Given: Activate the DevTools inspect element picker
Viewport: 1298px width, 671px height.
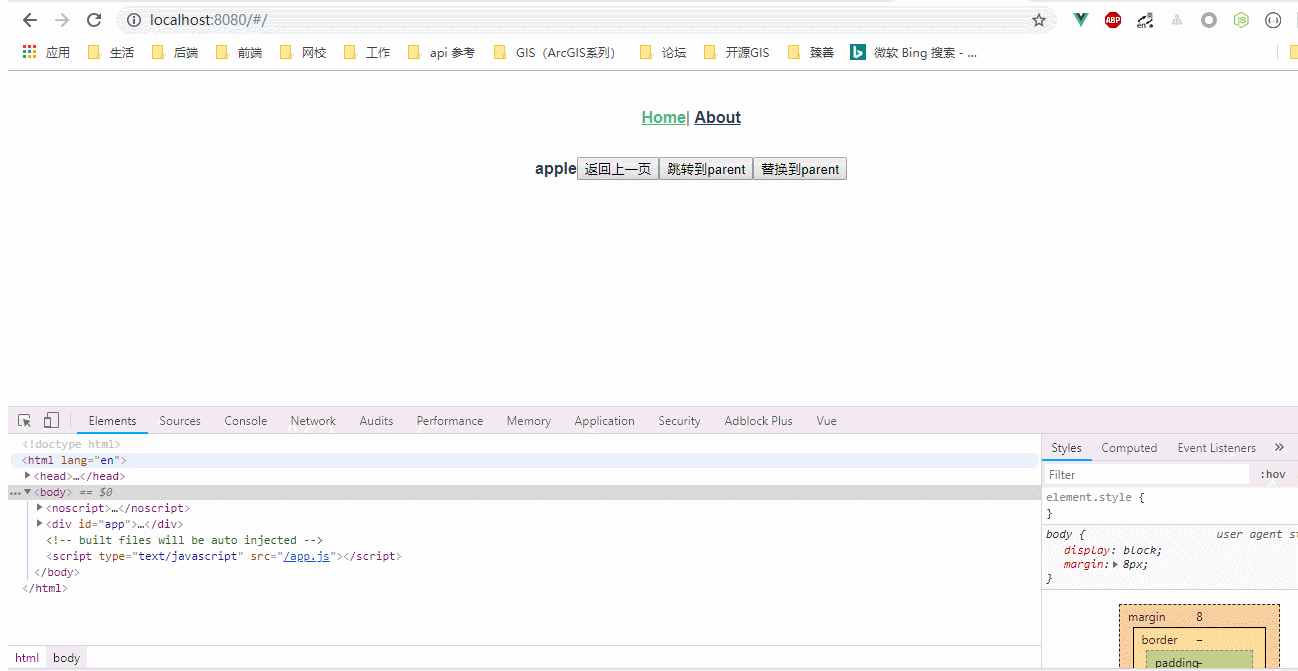Looking at the screenshot, I should [x=25, y=421].
